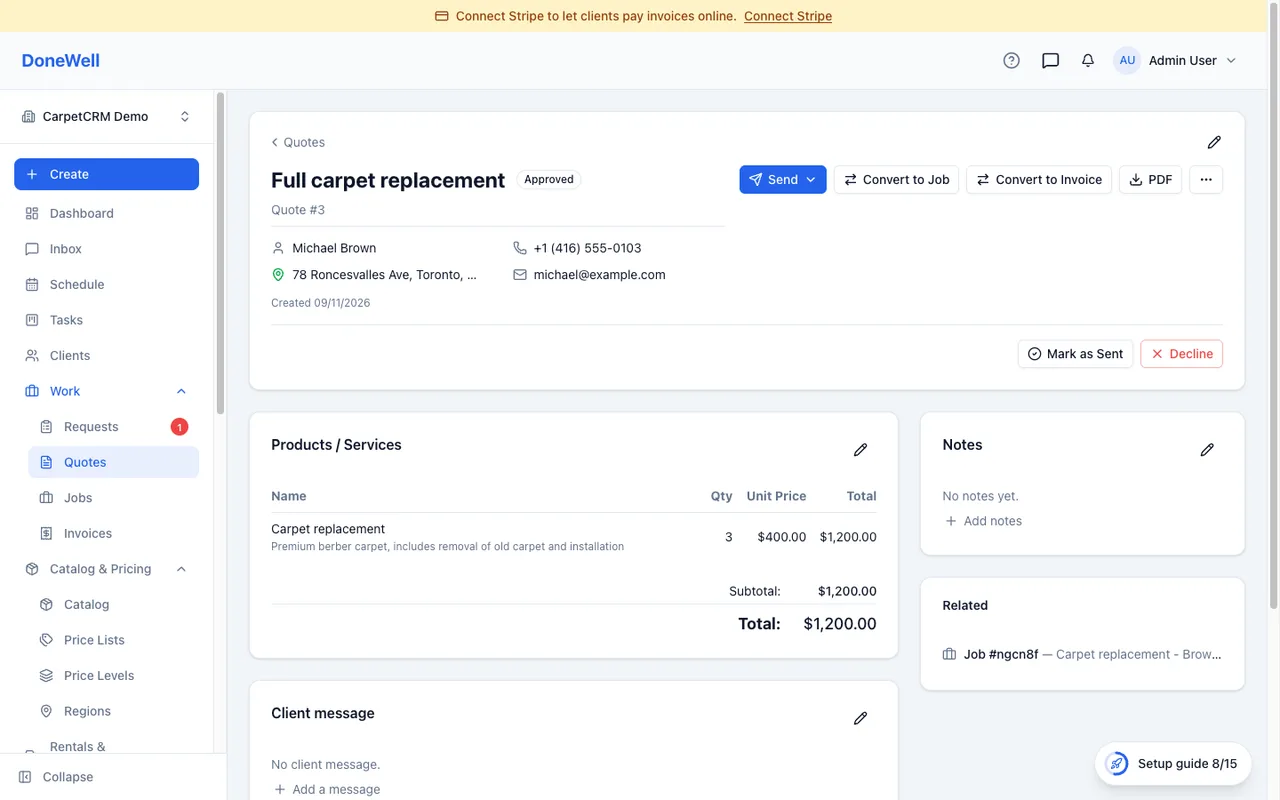1280x800 pixels.
Task: Edit Client message with pencil icon
Action: (860, 718)
